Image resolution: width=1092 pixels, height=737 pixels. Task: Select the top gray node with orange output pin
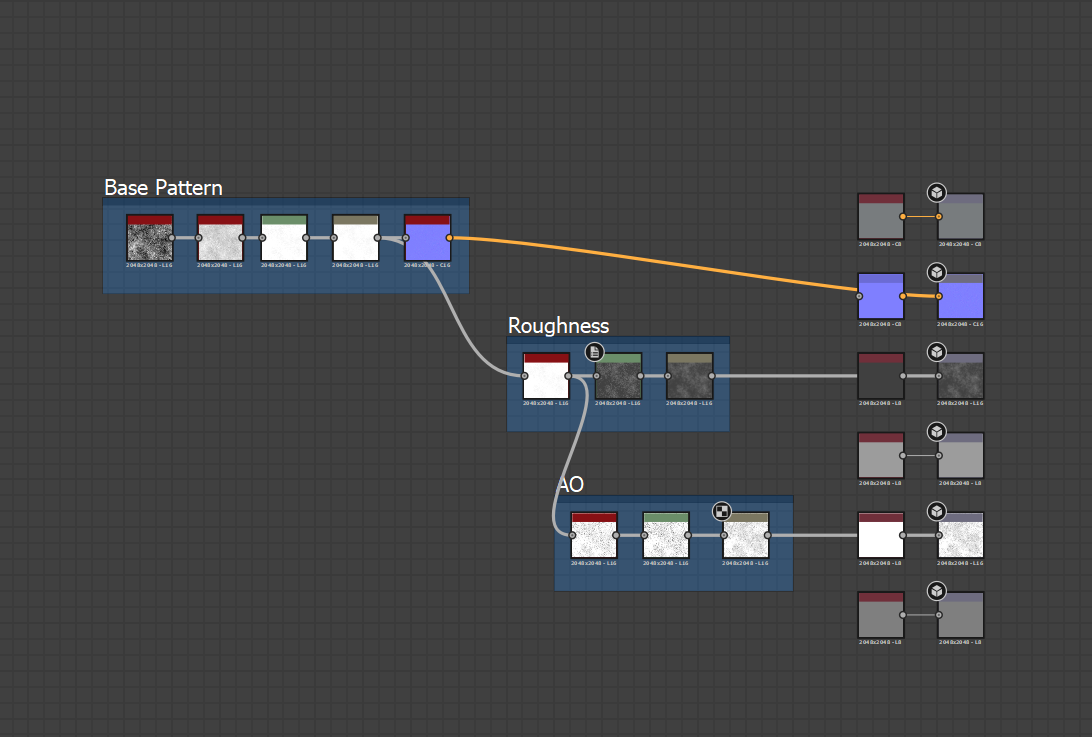(x=881, y=217)
